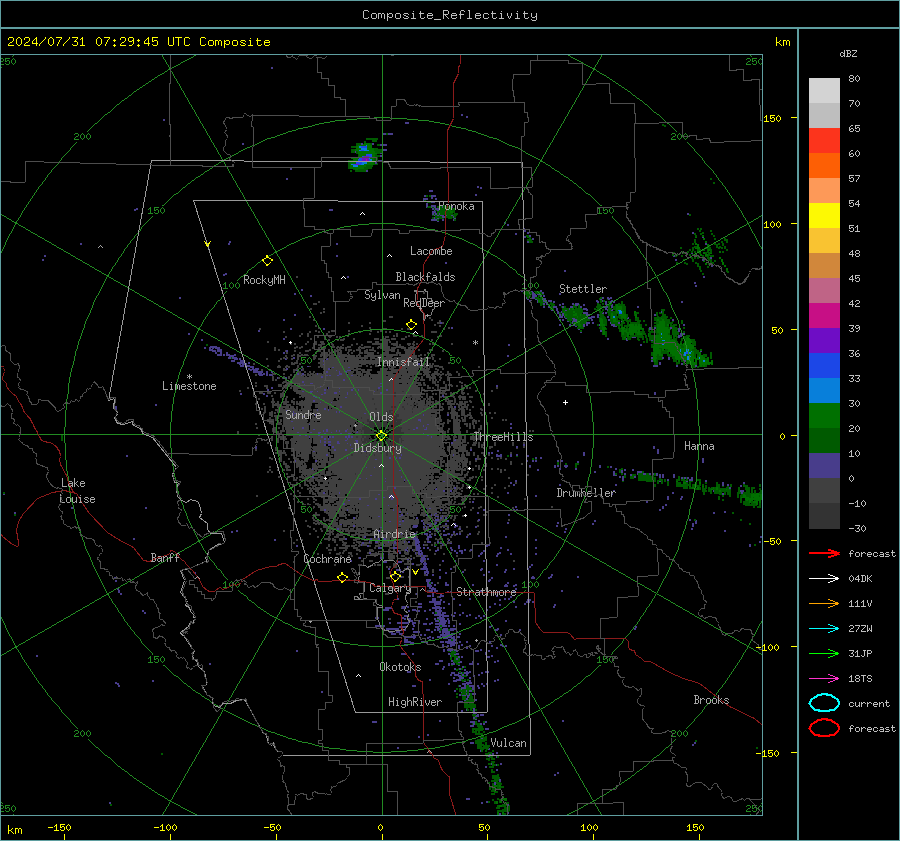The height and width of the screenshot is (841, 900).
Task: Click the Limestone map label
Action: pos(189,386)
